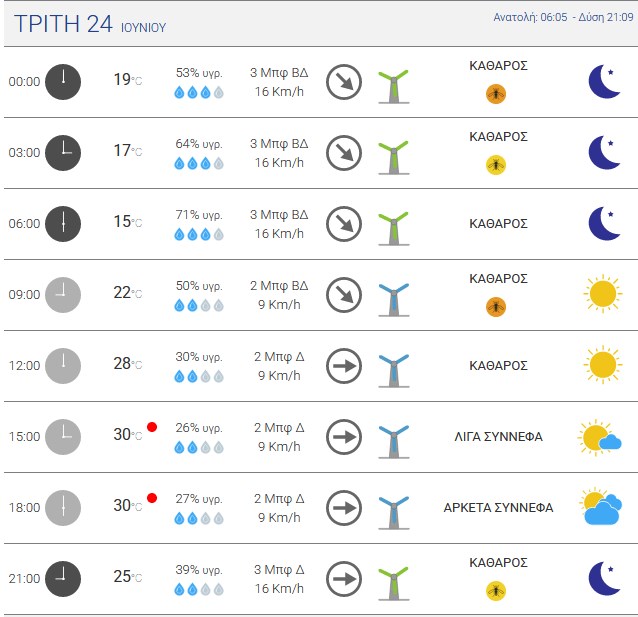Click the east-pointing wind arrow at 21:00
Screen dimensions: 638x617
[x=344, y=579]
